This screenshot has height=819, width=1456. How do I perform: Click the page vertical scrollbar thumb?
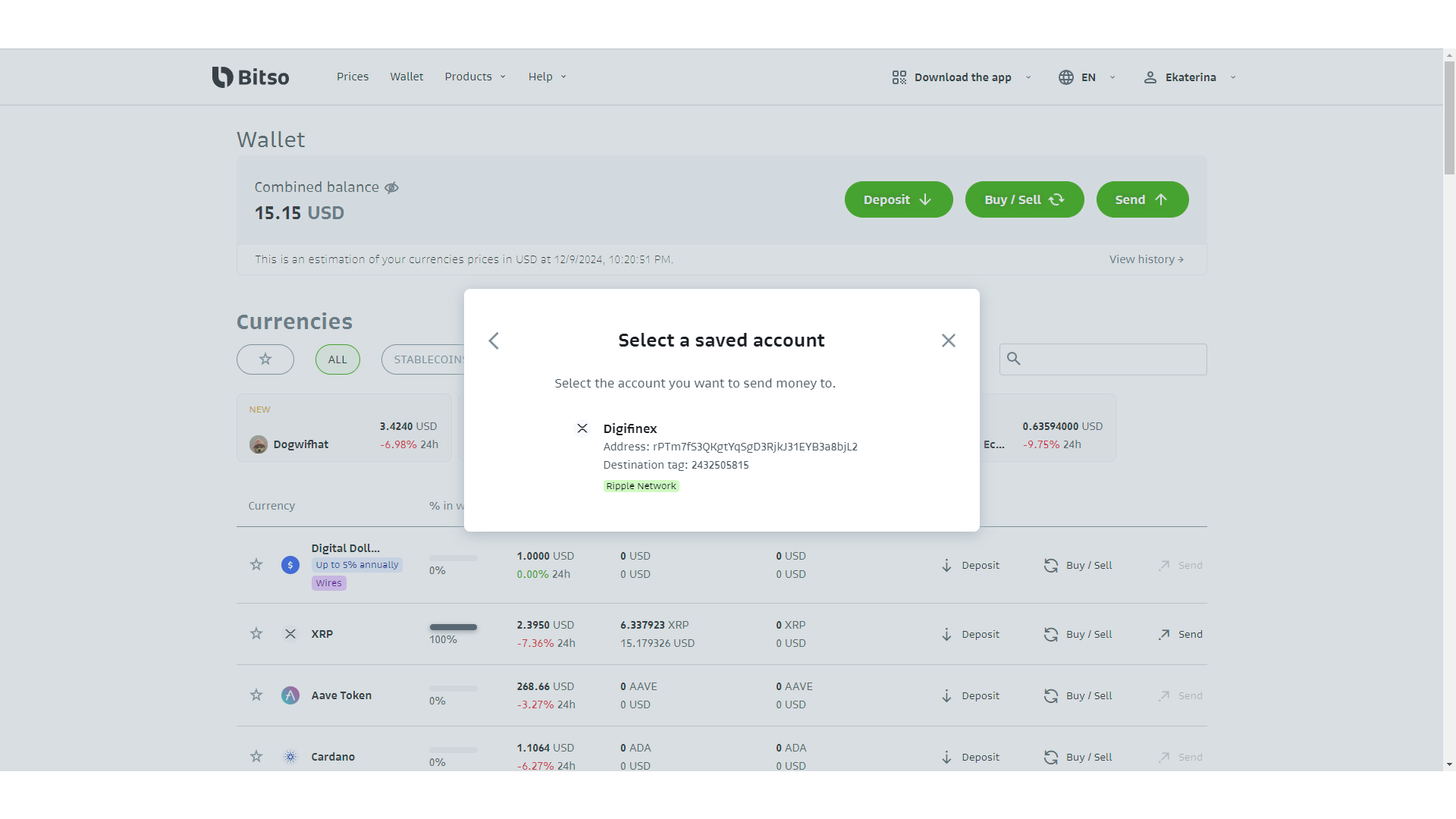[x=1449, y=118]
